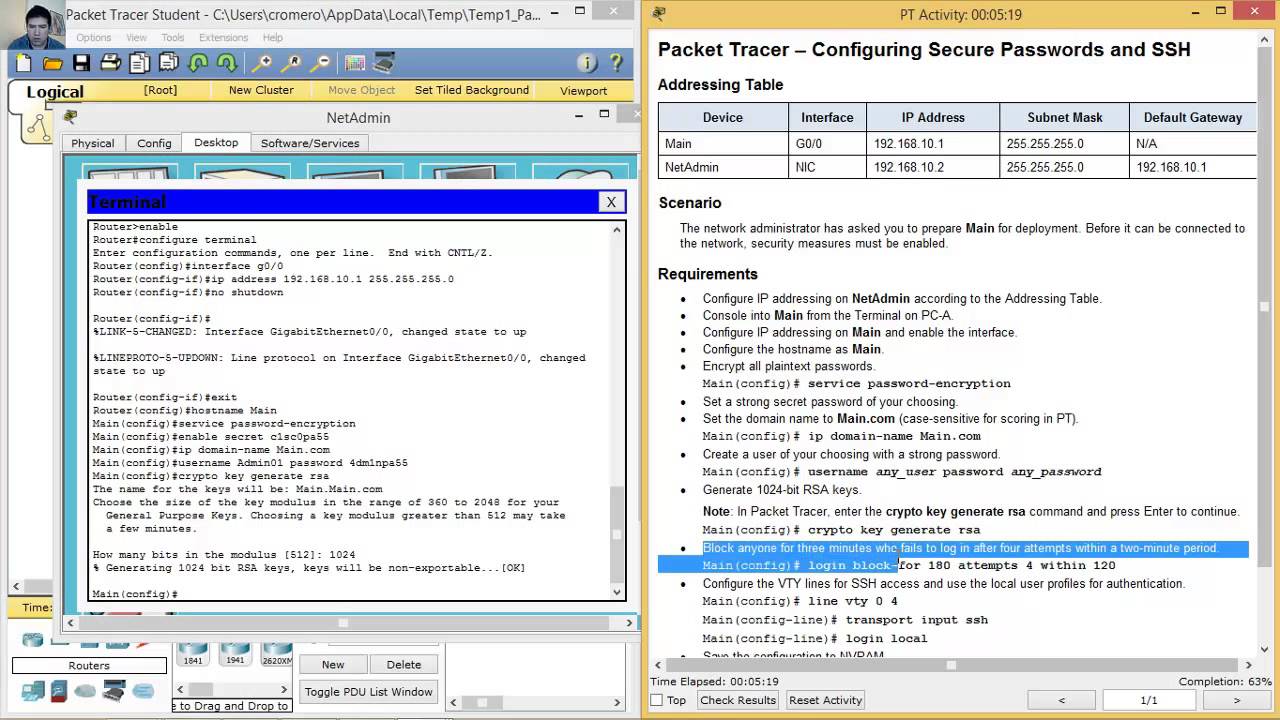Image resolution: width=1280 pixels, height=720 pixels.
Task: Click the New file toolbar icon
Action: click(x=23, y=63)
